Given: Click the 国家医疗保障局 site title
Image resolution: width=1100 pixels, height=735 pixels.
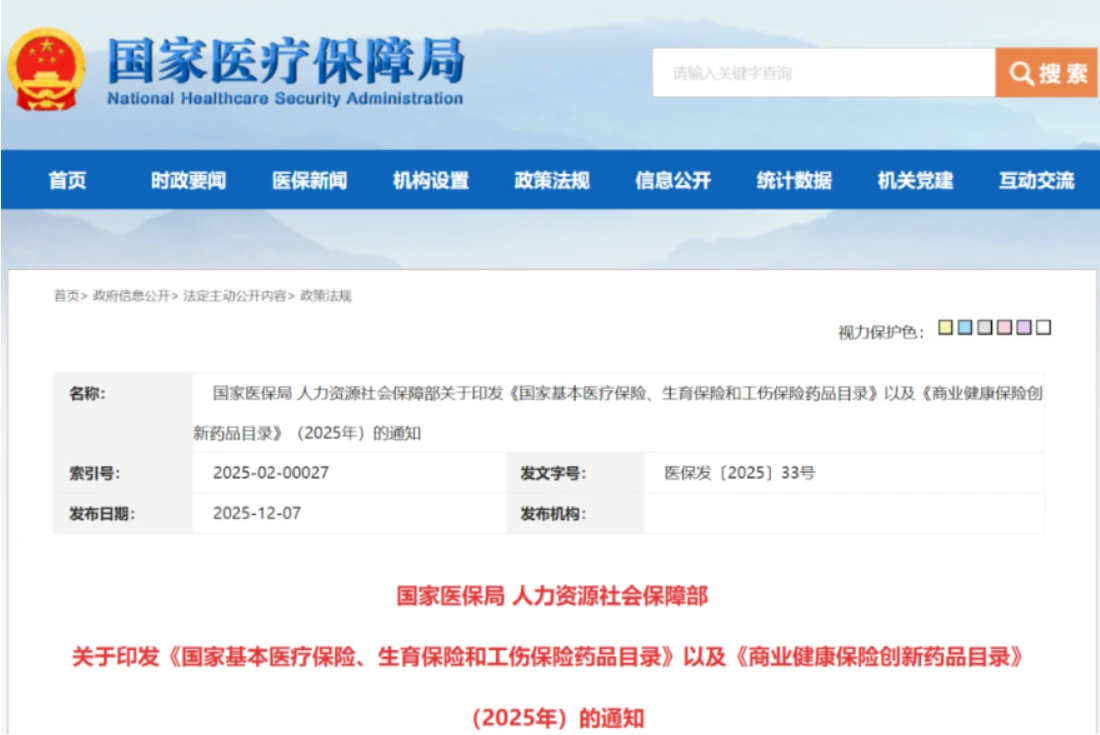Looking at the screenshot, I should click(x=286, y=60).
